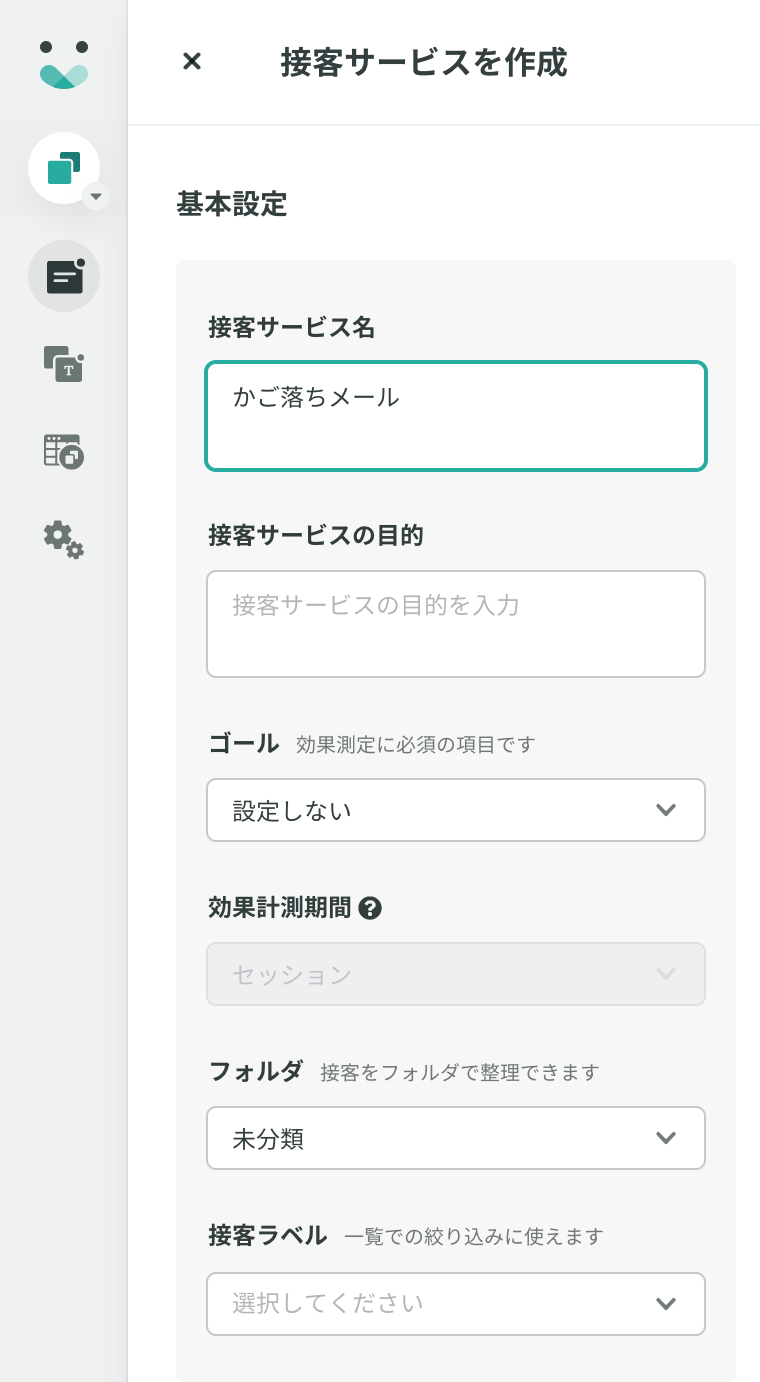Viewport: 760px width, 1382px height.
Task: Close the 接客サービスを作成 panel
Action: coord(192,62)
